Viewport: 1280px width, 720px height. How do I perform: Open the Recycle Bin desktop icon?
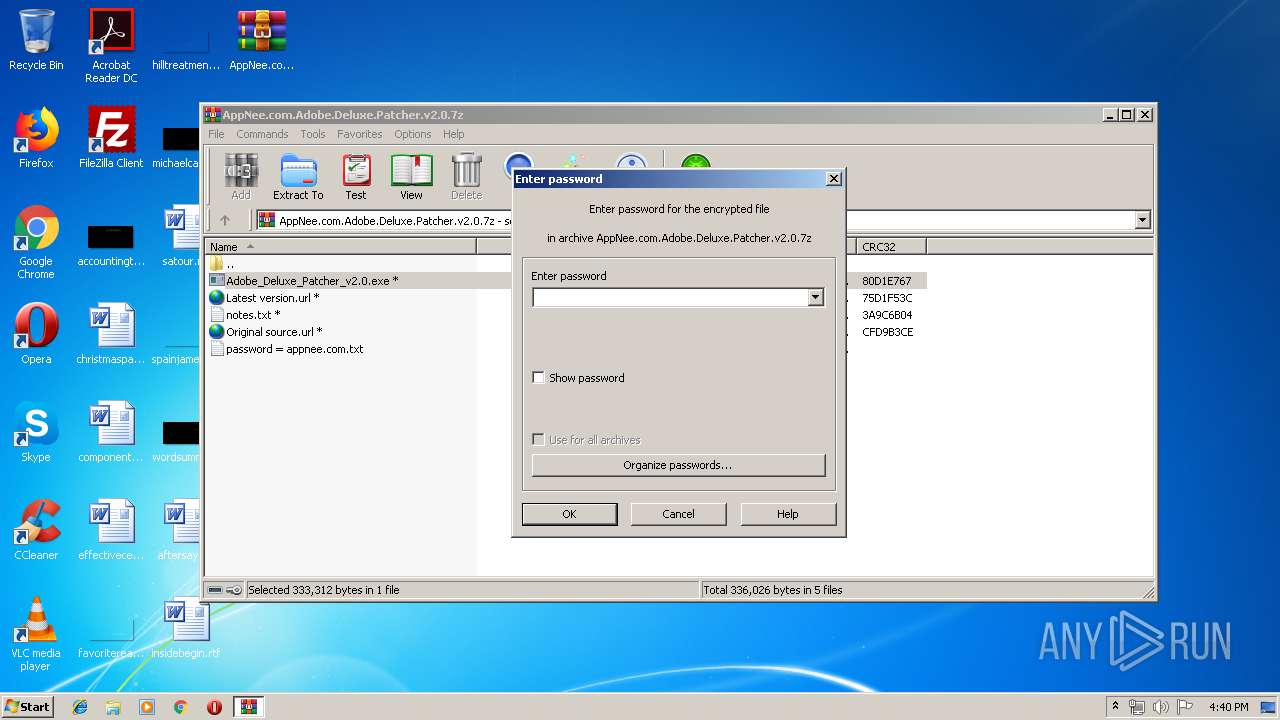36,40
